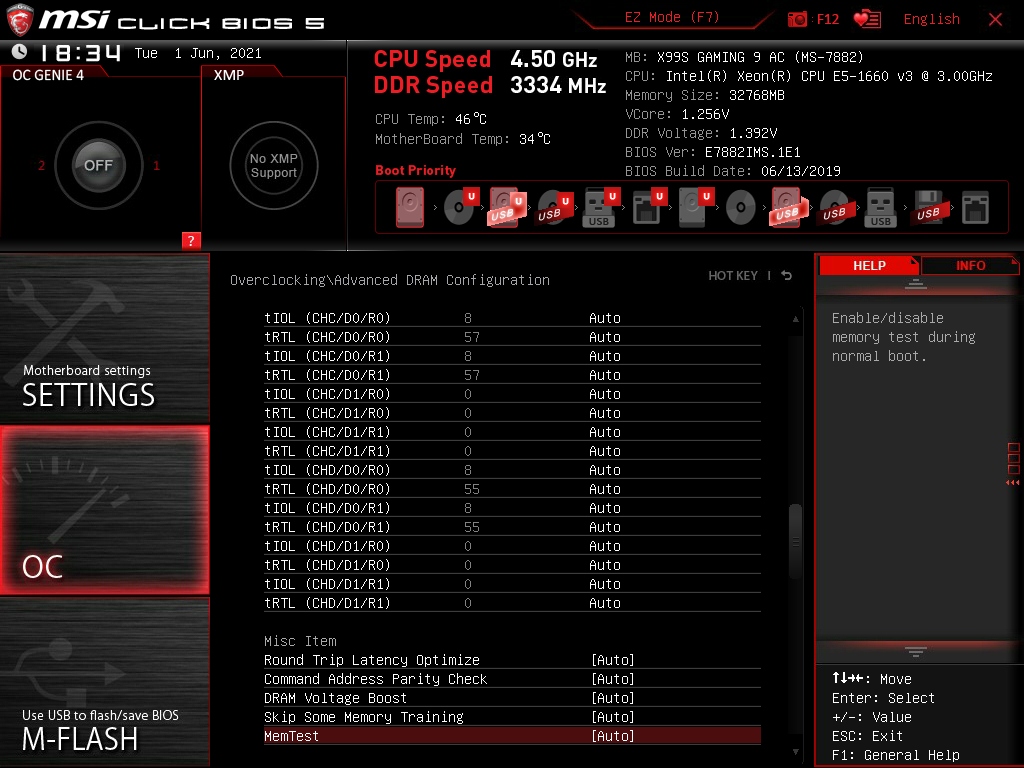Open Round Trip Latency Optimize [Auto] dropdown
The image size is (1024, 768).
point(613,660)
